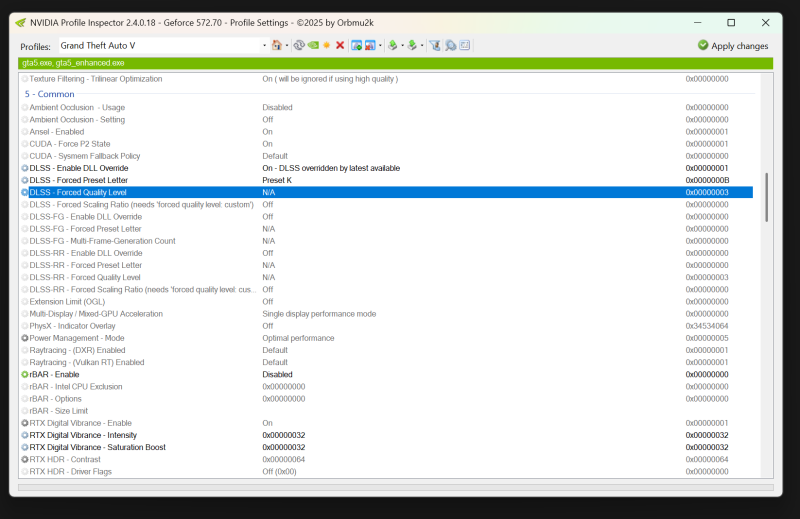Select 'RTX HDR - Driver Flags' row

tap(387, 472)
